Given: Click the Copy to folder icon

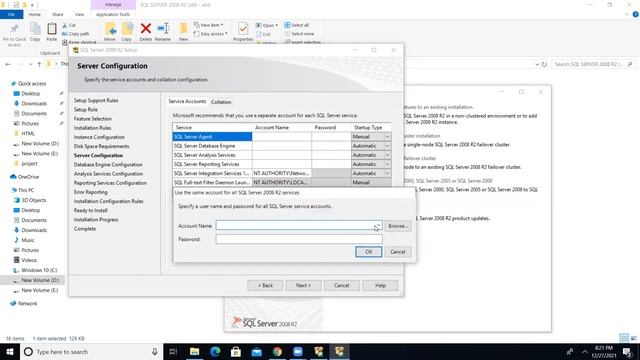Looking at the screenshot, I should point(127,29).
